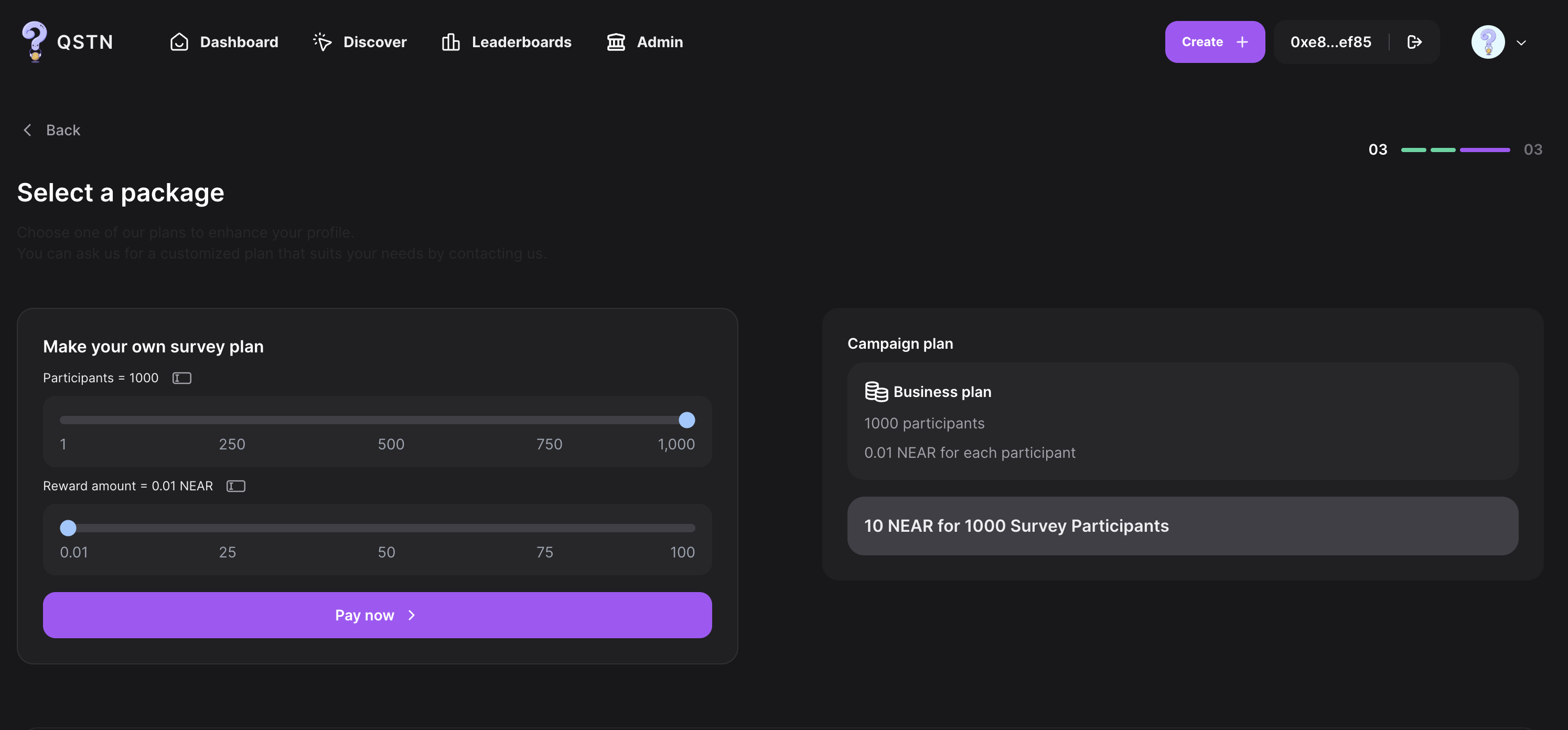This screenshot has height=730, width=1568.
Task: Click the Business plan coins icon
Action: click(876, 392)
